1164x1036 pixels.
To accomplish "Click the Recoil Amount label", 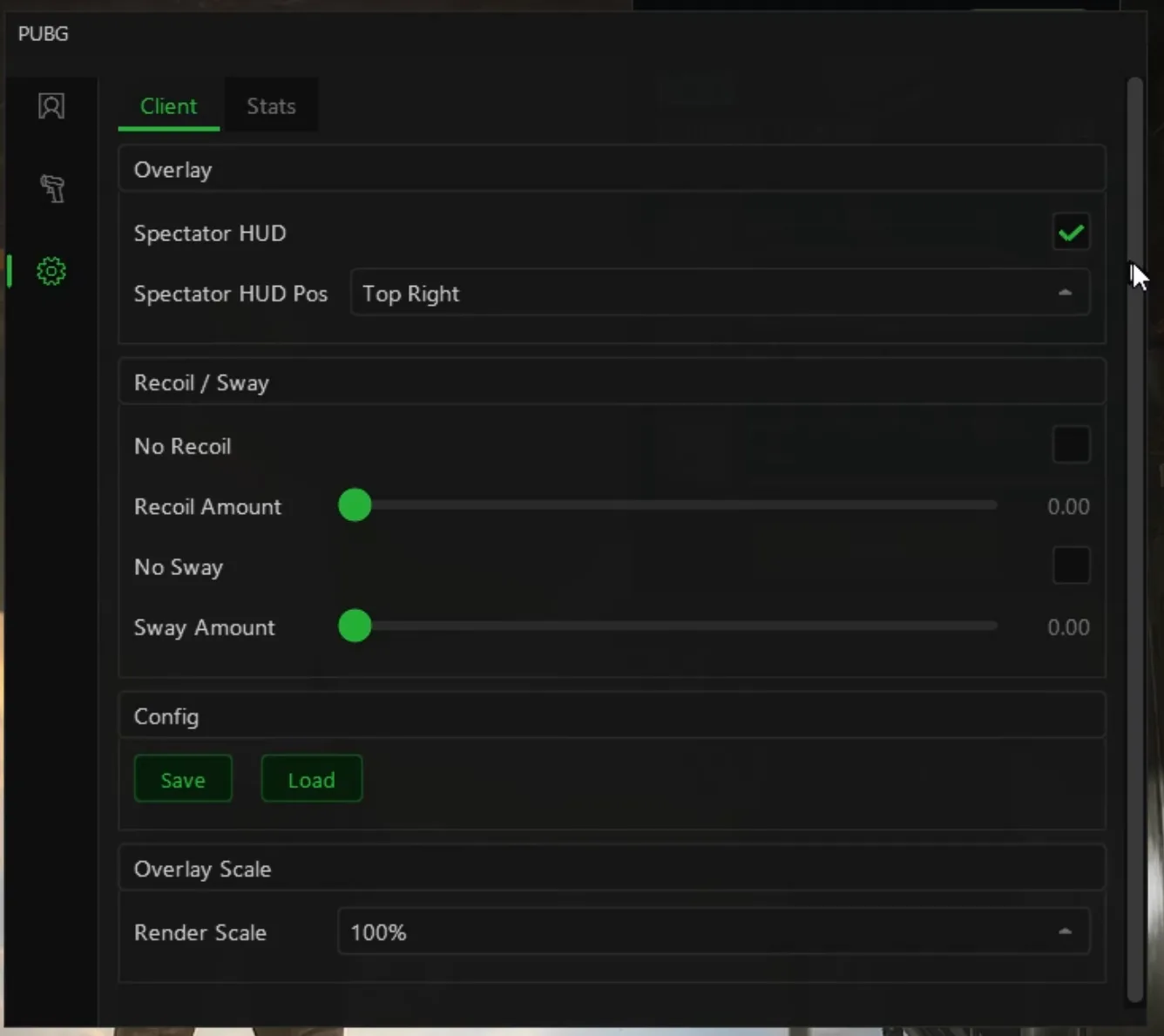I will point(207,506).
